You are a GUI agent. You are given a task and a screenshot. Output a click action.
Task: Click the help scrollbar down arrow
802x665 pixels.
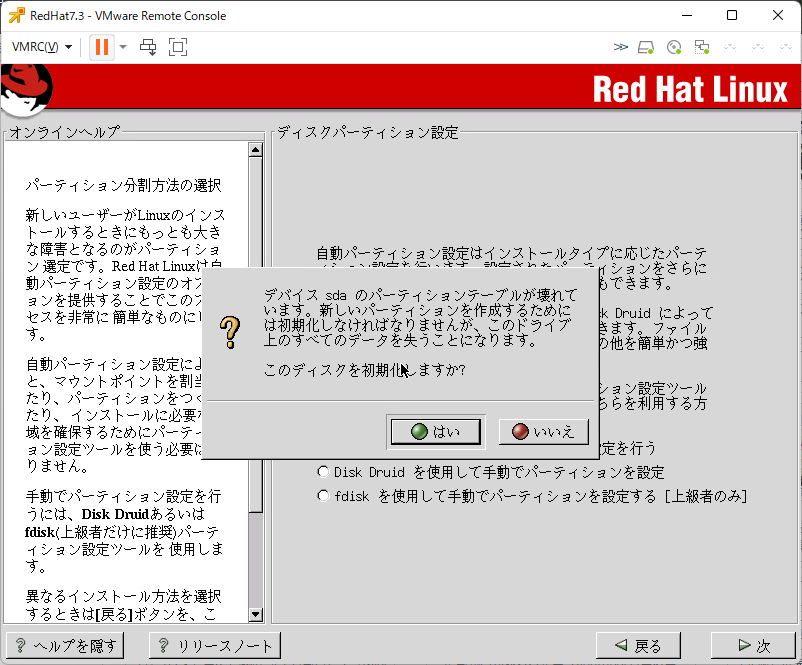tap(255, 614)
